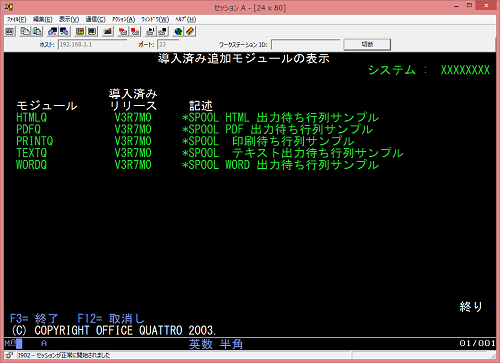Viewport: 500px width, 363px height.
Task: Open the ヘルプ(H) menu
Action: [186, 19]
